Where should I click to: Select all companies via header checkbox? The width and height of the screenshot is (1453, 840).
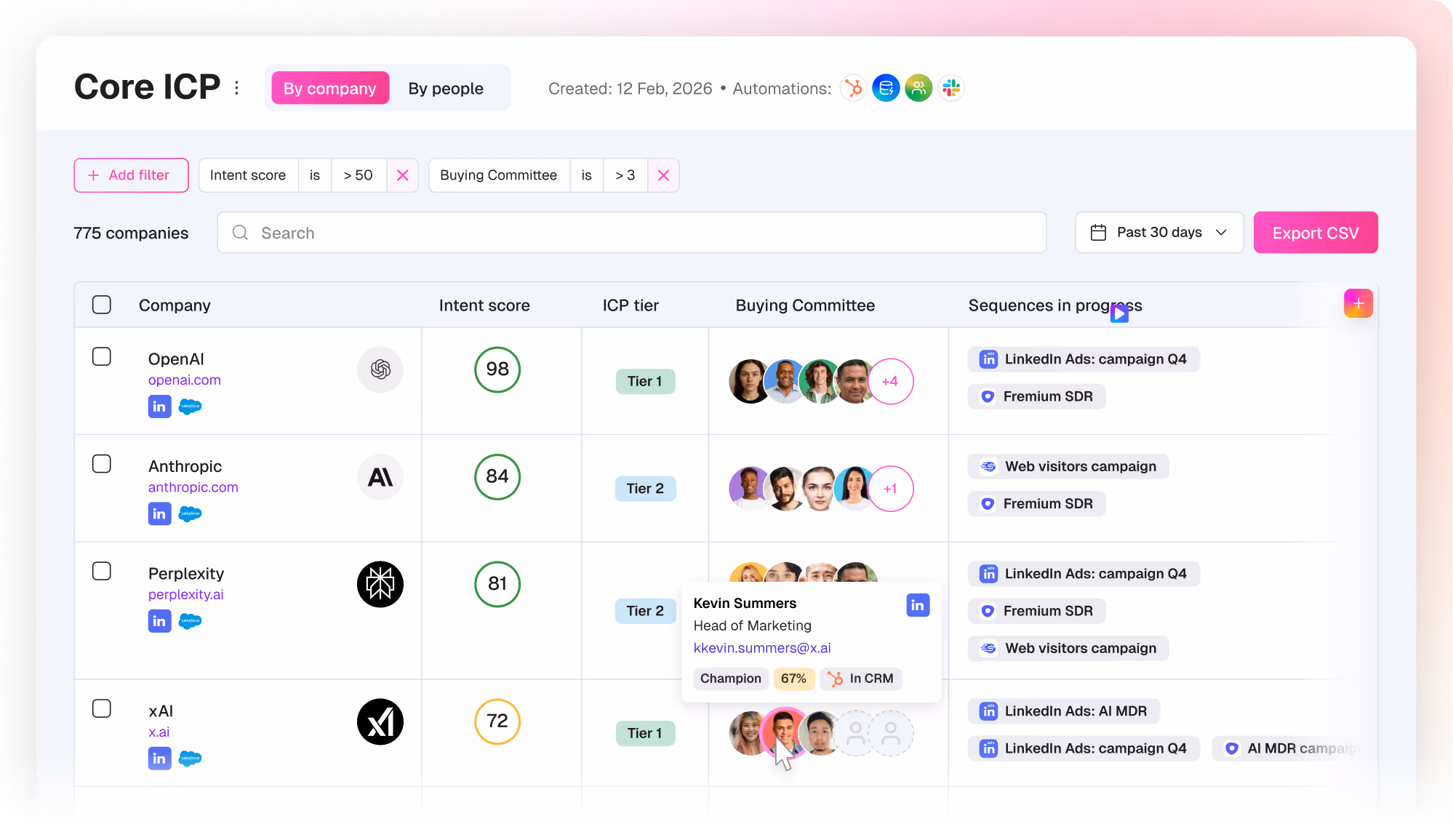tap(102, 305)
